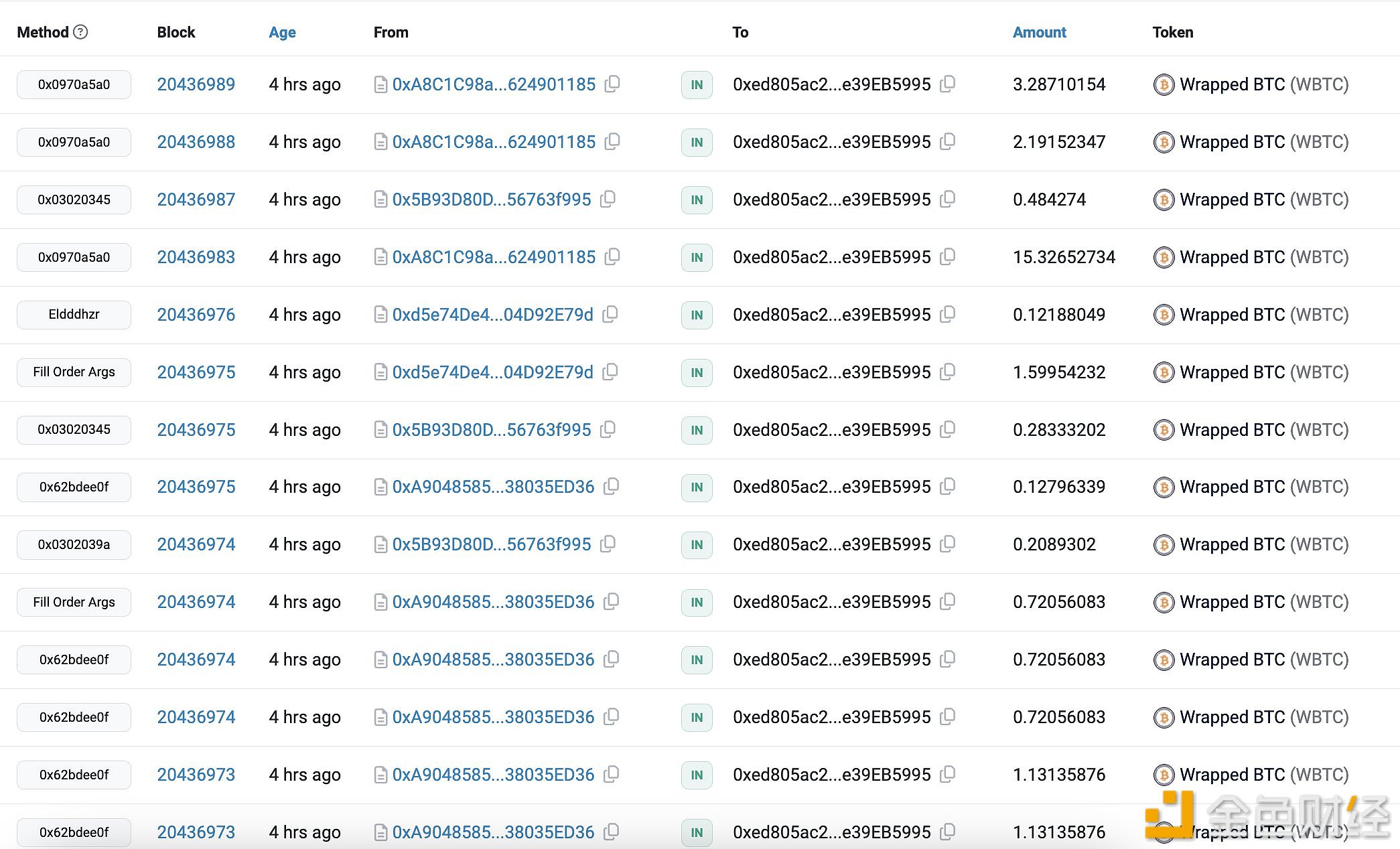Open block 20436987
Viewport: 1400px width, 849px height.
coord(196,200)
